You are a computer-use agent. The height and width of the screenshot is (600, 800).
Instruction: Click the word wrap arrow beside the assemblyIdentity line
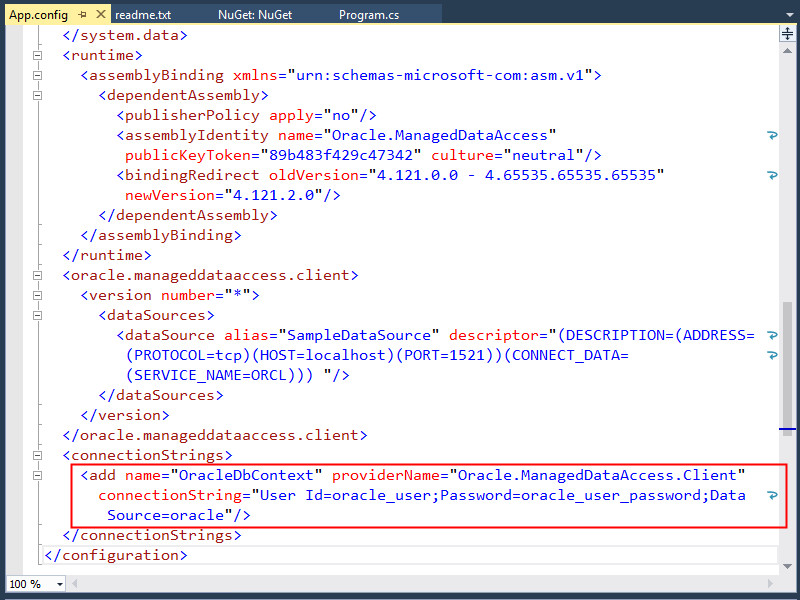coord(771,135)
